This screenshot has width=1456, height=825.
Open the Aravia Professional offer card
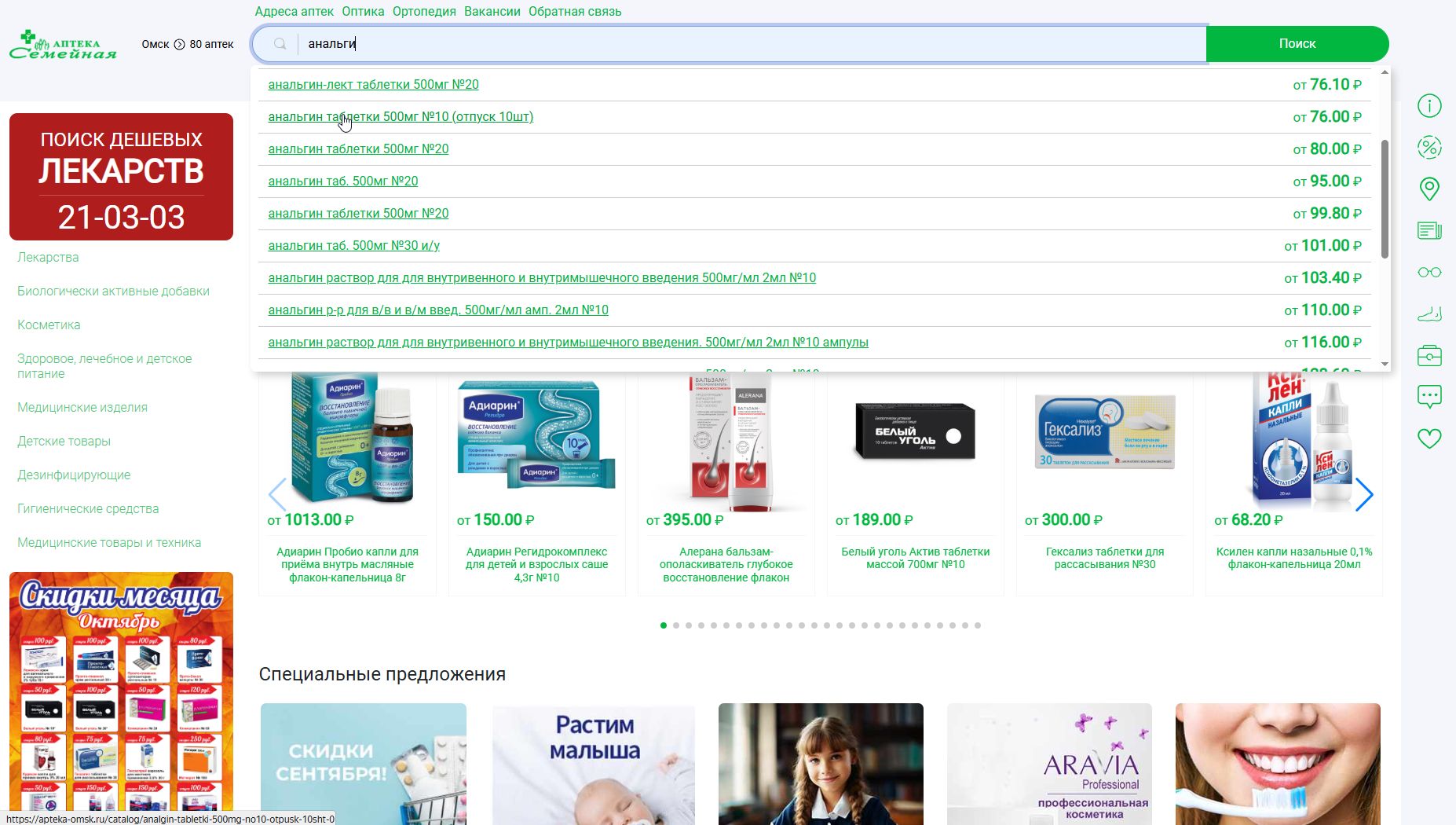(x=1049, y=764)
